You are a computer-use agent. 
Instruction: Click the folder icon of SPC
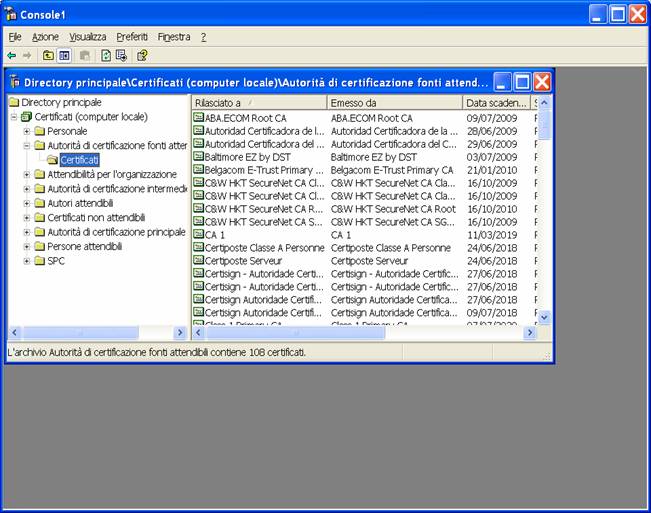40,261
